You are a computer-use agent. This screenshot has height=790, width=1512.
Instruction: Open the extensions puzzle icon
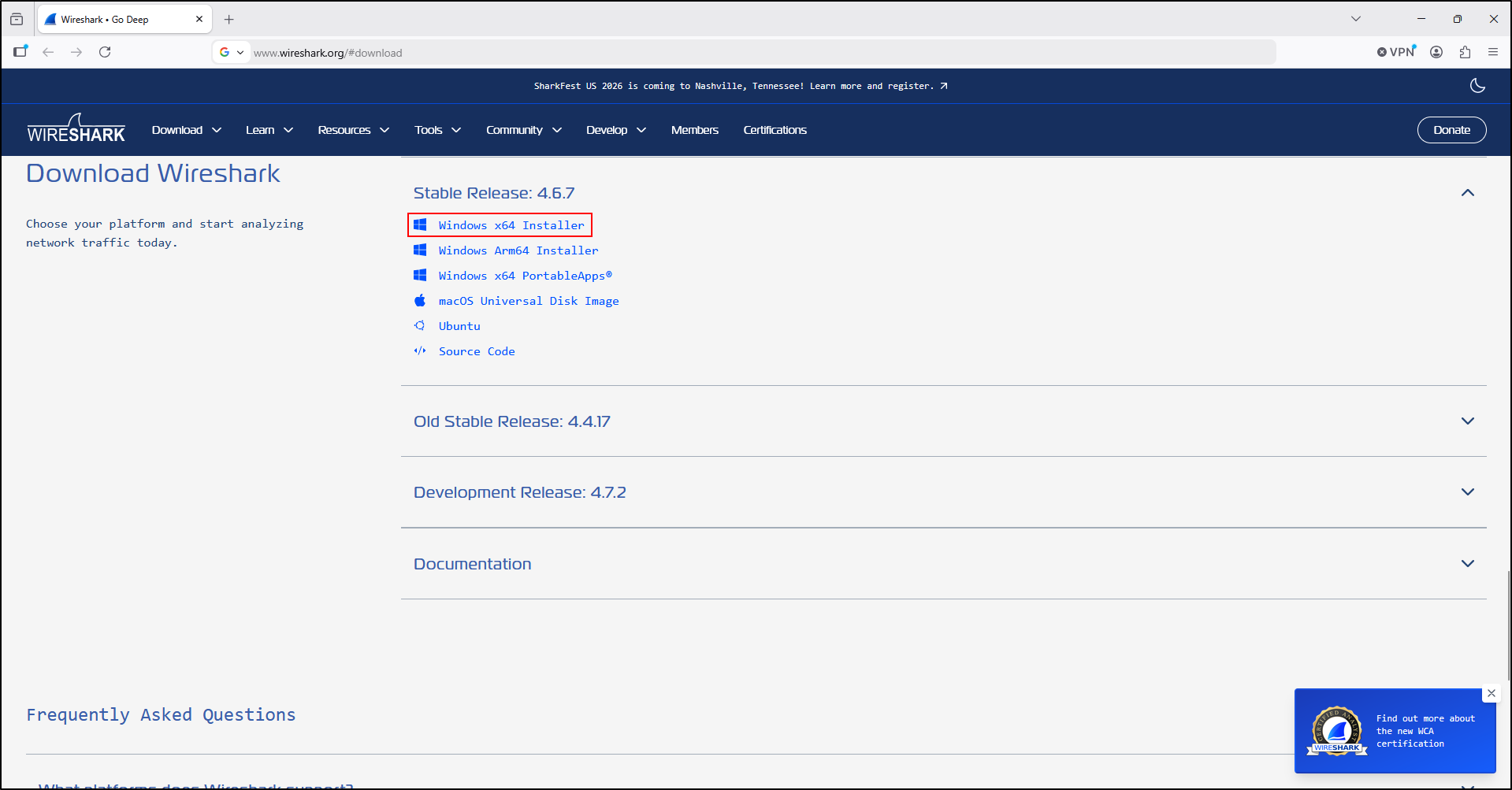(1465, 52)
